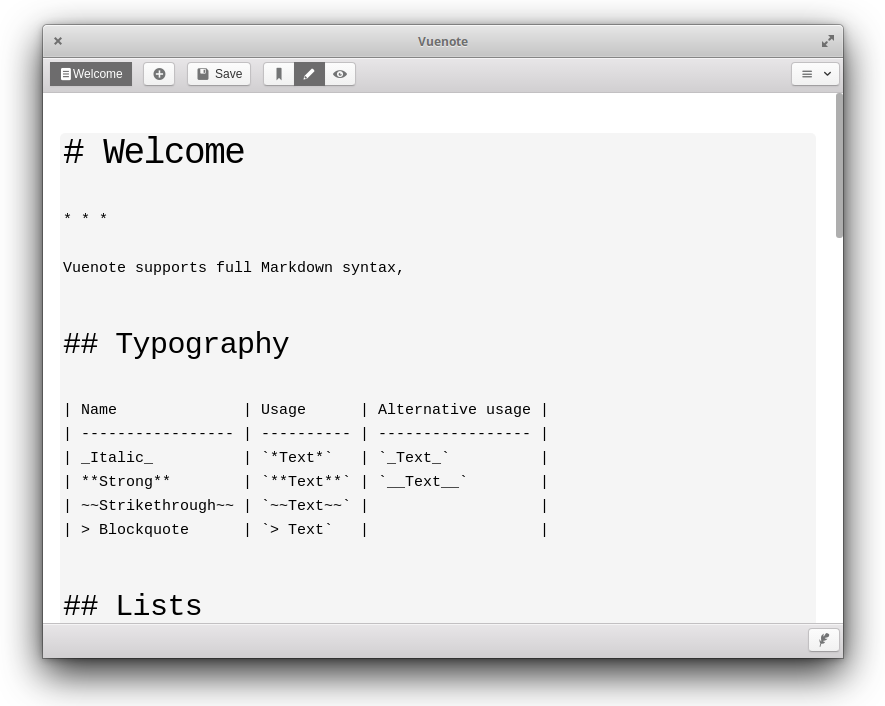Click the '~~Strikethrough~~' table cell
This screenshot has height=706, width=885.
click(157, 506)
